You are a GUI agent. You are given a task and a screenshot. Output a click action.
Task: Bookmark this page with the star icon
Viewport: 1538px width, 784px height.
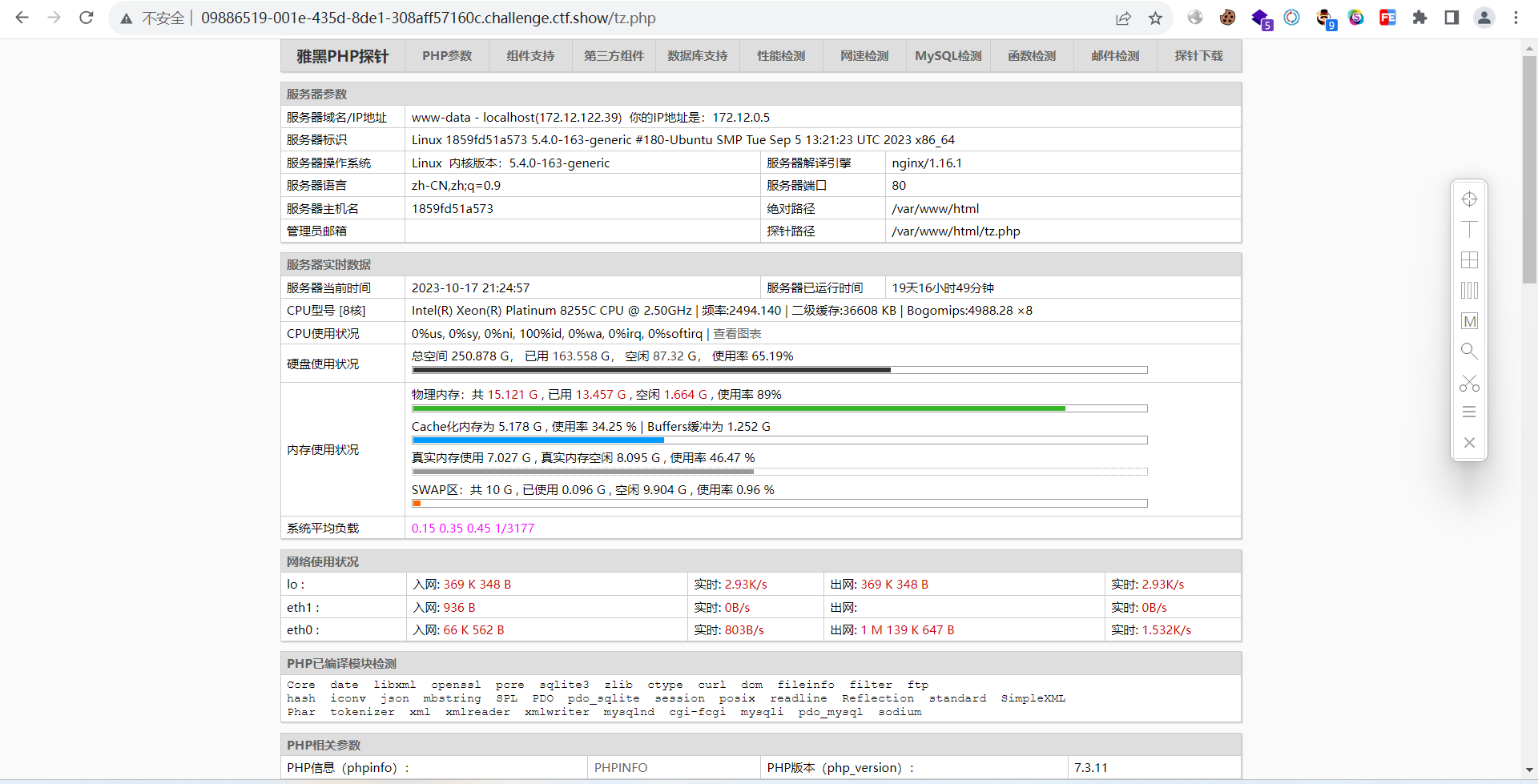(1155, 18)
